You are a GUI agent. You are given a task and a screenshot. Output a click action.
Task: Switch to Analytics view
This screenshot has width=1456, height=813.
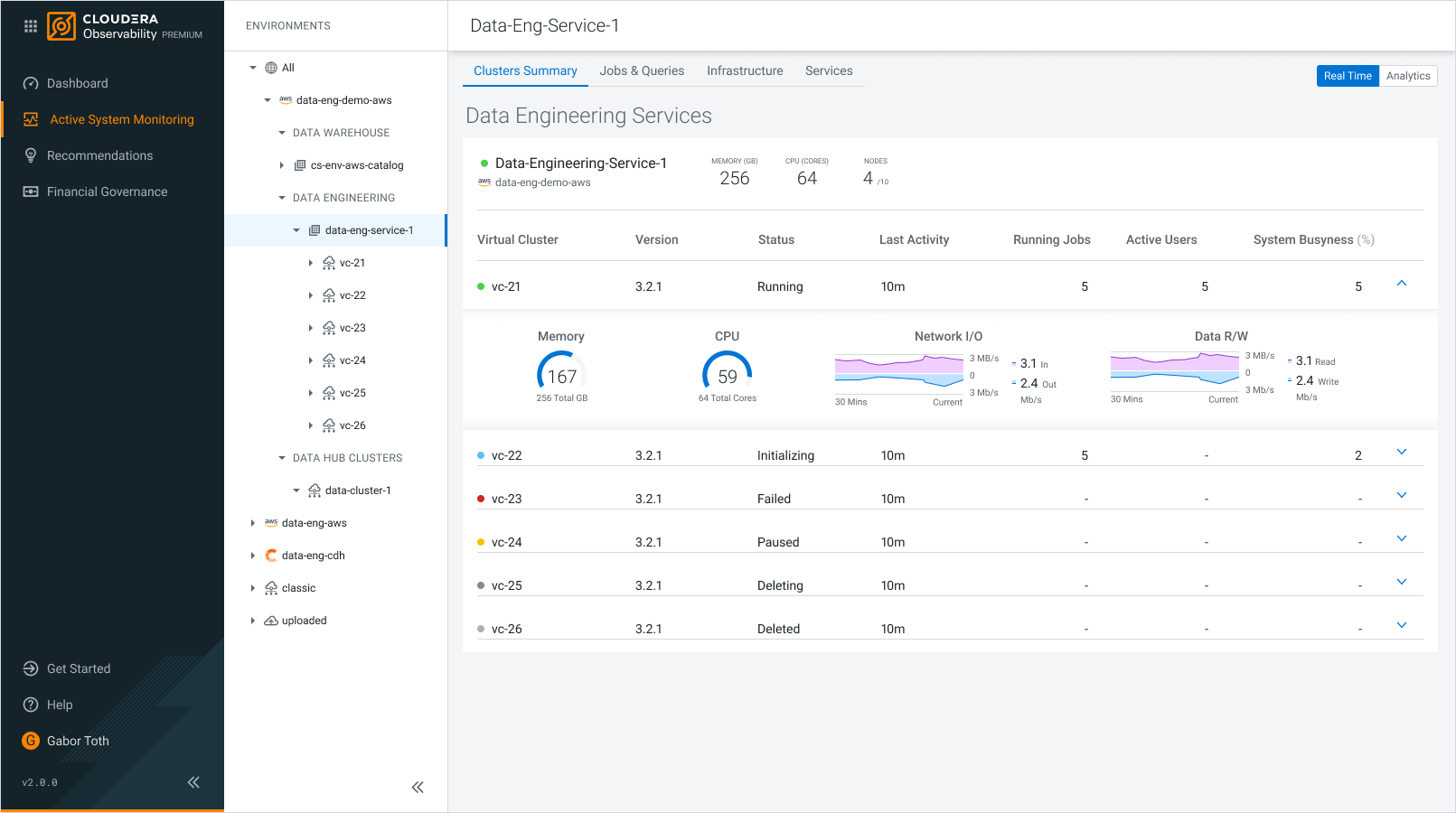pyautogui.click(x=1408, y=76)
